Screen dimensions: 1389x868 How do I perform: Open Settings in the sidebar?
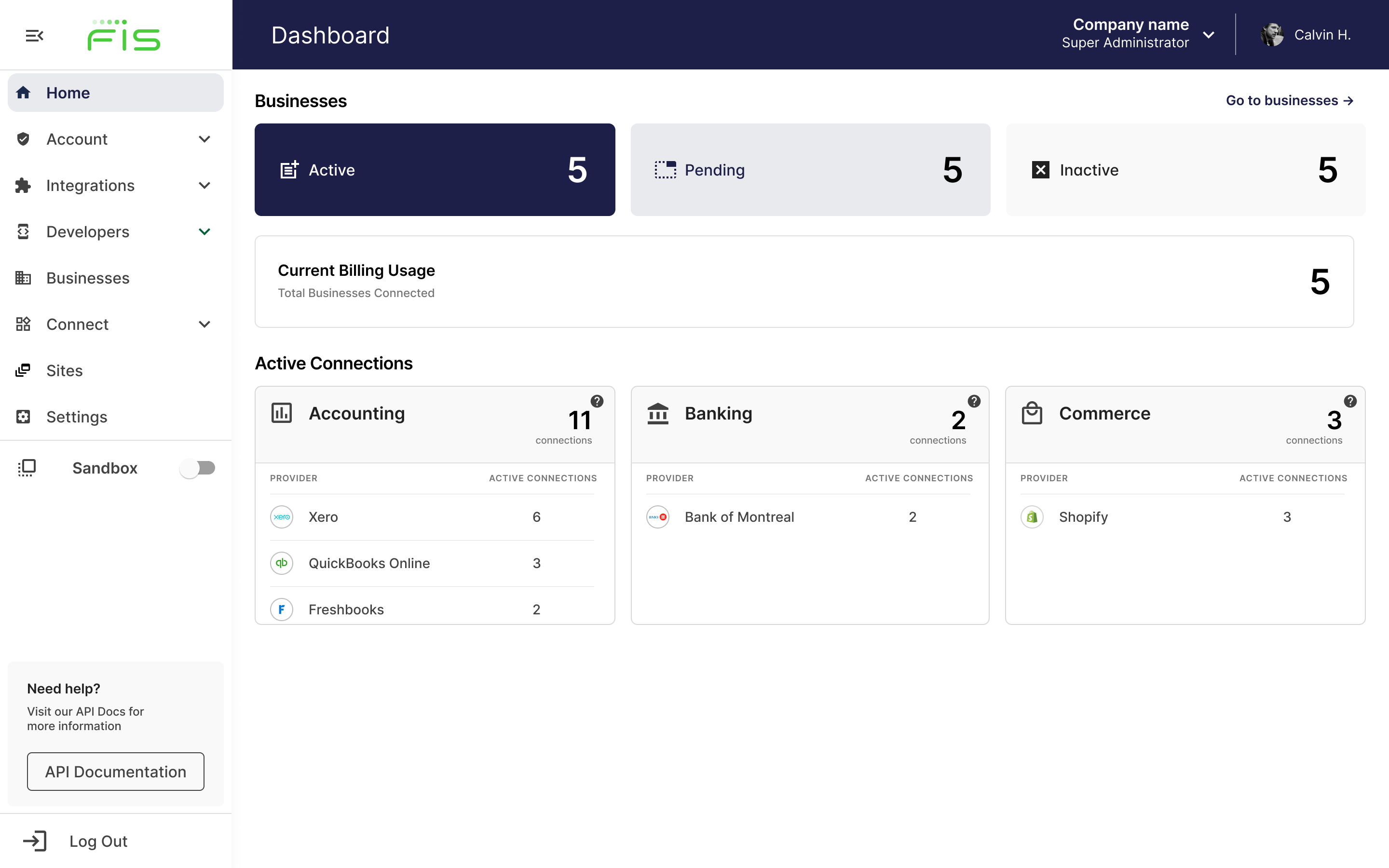coord(115,417)
